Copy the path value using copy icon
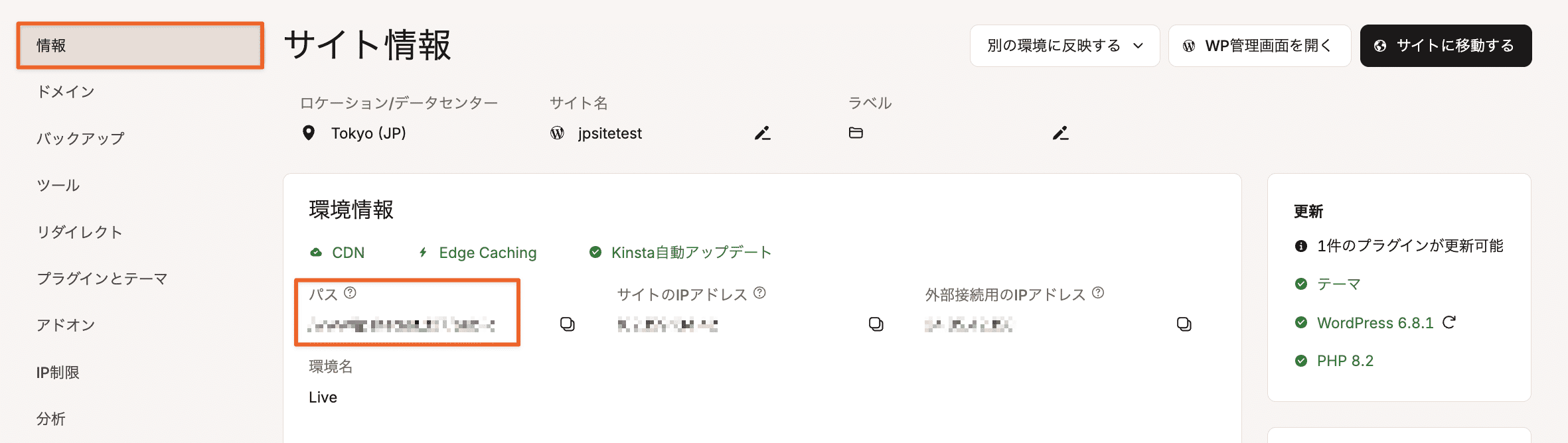Viewport: 1568px width, 443px height. pyautogui.click(x=566, y=324)
